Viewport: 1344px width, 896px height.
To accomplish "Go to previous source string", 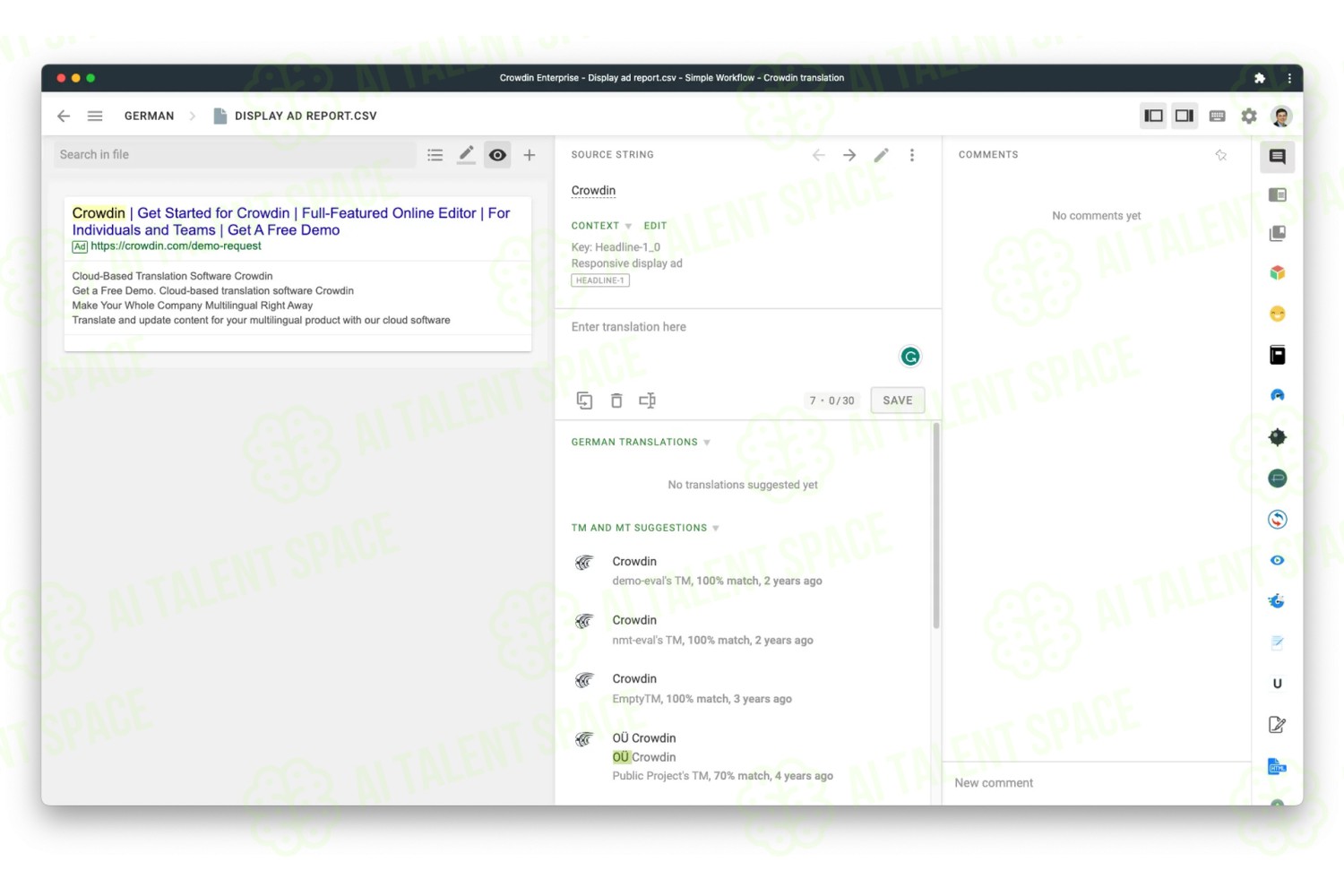I will click(818, 155).
